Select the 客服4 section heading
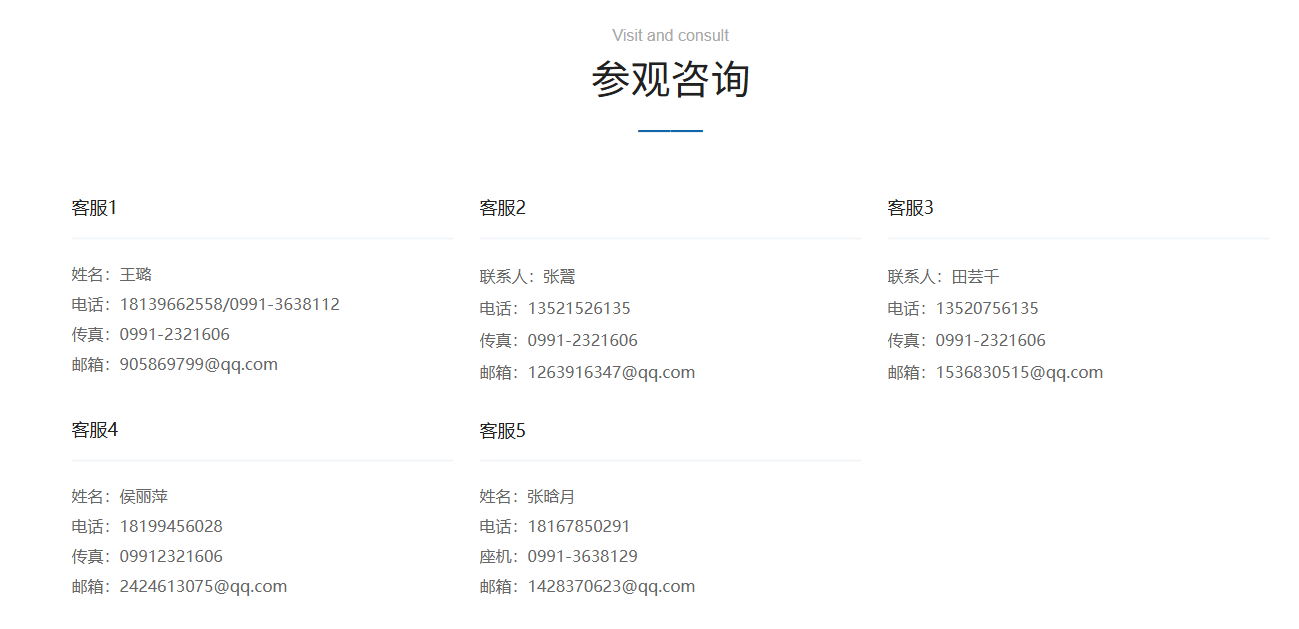The height and width of the screenshot is (629, 1299). click(94, 430)
